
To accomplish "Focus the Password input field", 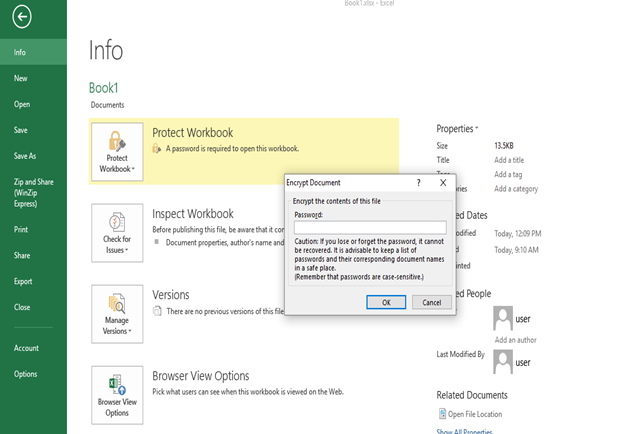I will [x=370, y=228].
